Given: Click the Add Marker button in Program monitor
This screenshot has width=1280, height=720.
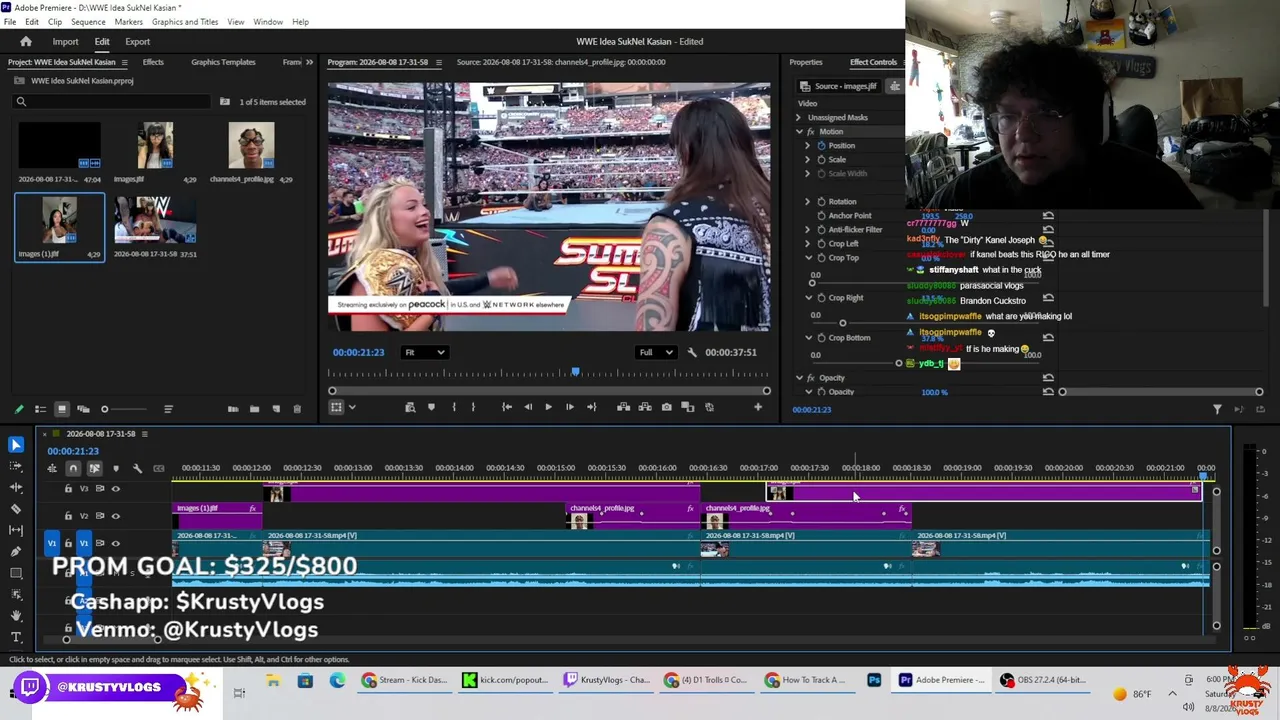Looking at the screenshot, I should pyautogui.click(x=431, y=407).
